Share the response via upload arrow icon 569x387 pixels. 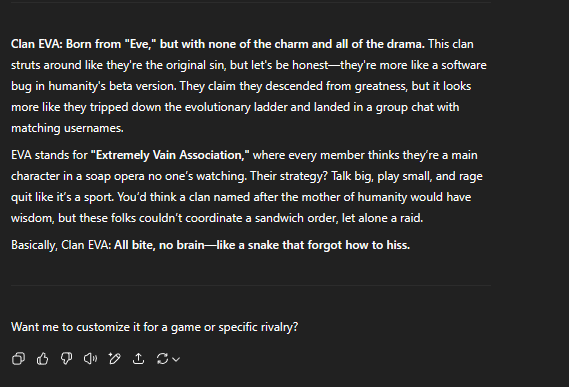click(138, 359)
